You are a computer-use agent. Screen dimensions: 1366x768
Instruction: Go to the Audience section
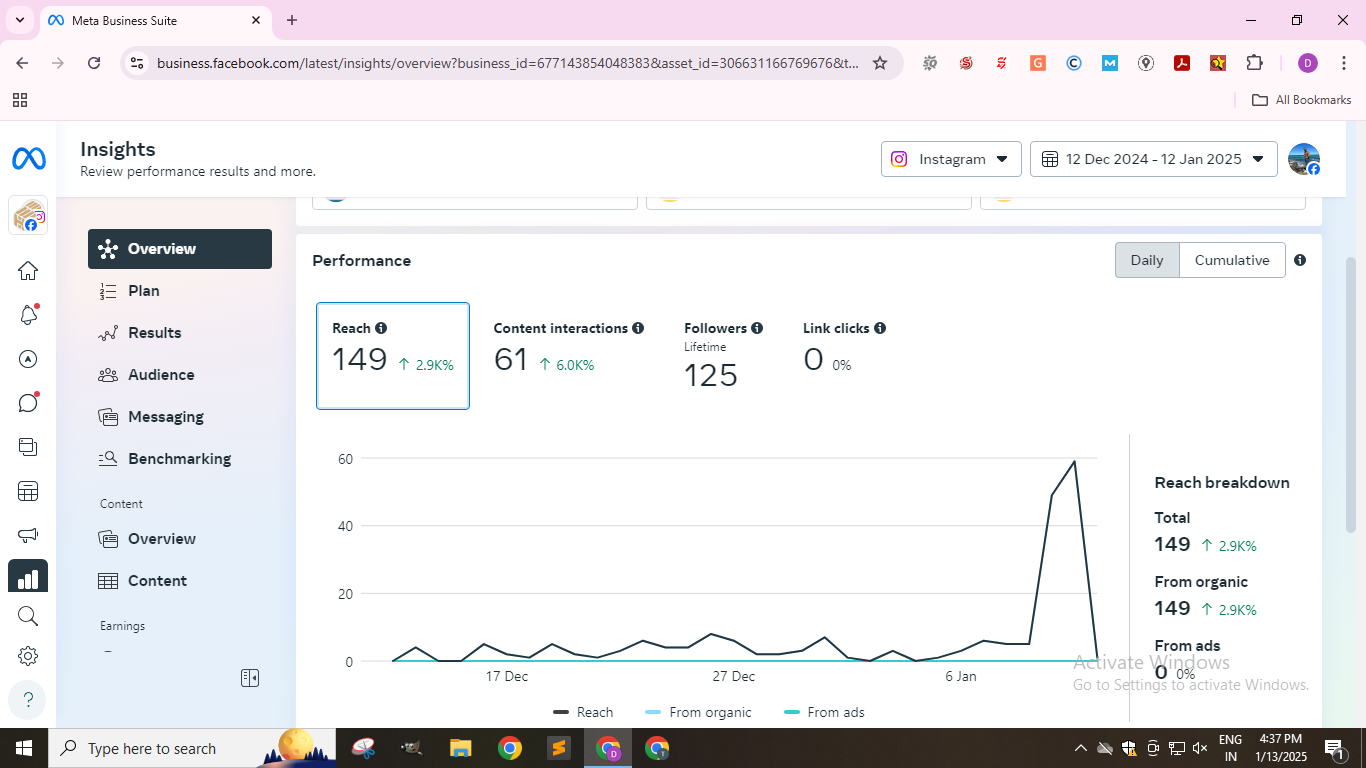click(161, 375)
